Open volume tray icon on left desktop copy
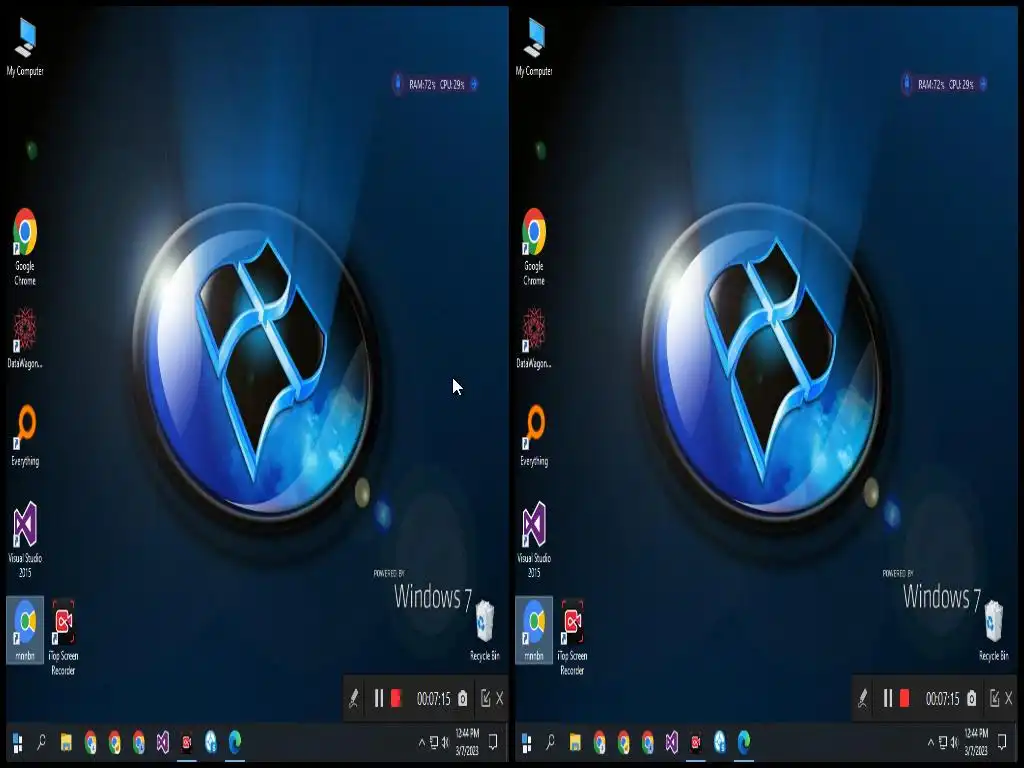 pyautogui.click(x=445, y=743)
